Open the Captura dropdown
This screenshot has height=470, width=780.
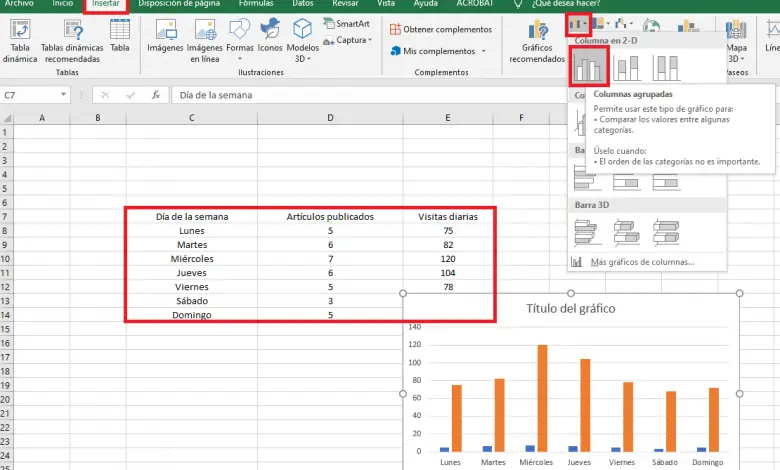tap(352, 40)
